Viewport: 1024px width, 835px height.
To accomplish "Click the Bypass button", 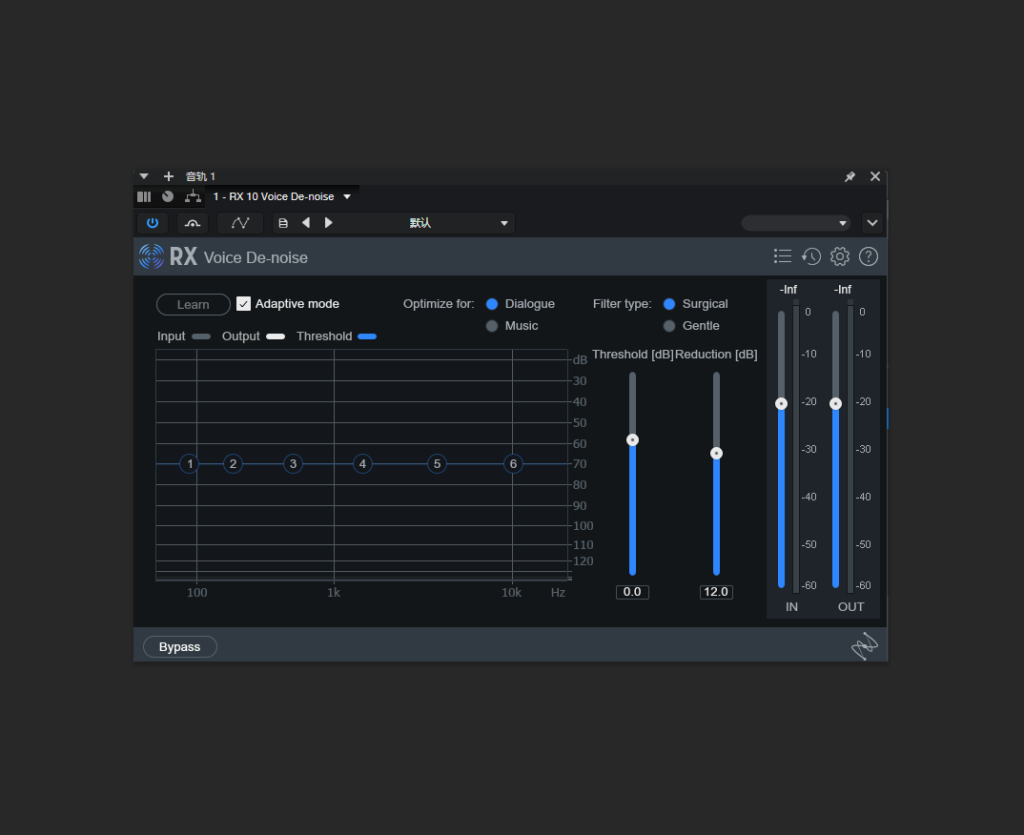I will [180, 646].
